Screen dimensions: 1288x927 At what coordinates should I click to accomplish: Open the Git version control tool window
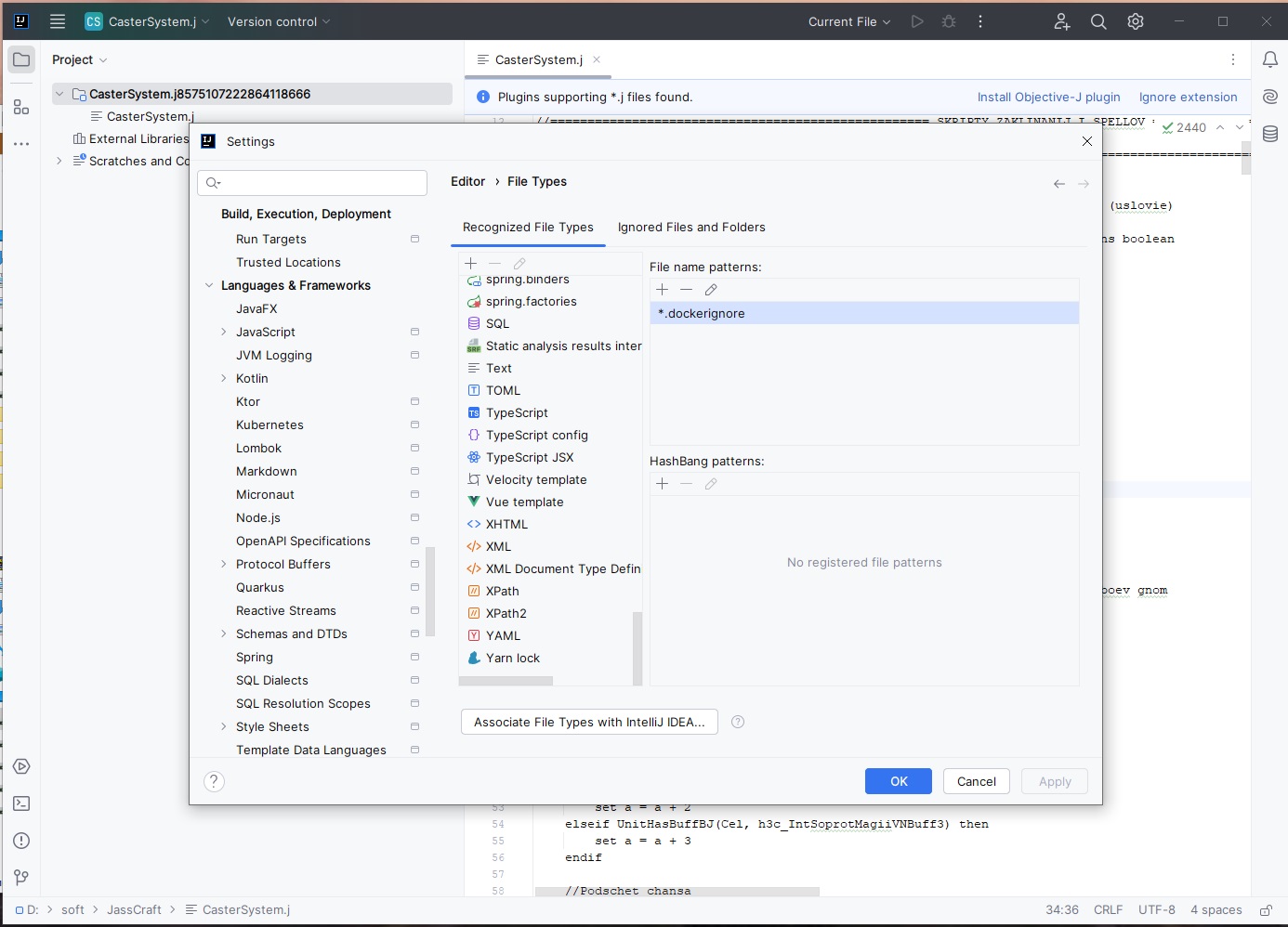(x=21, y=878)
